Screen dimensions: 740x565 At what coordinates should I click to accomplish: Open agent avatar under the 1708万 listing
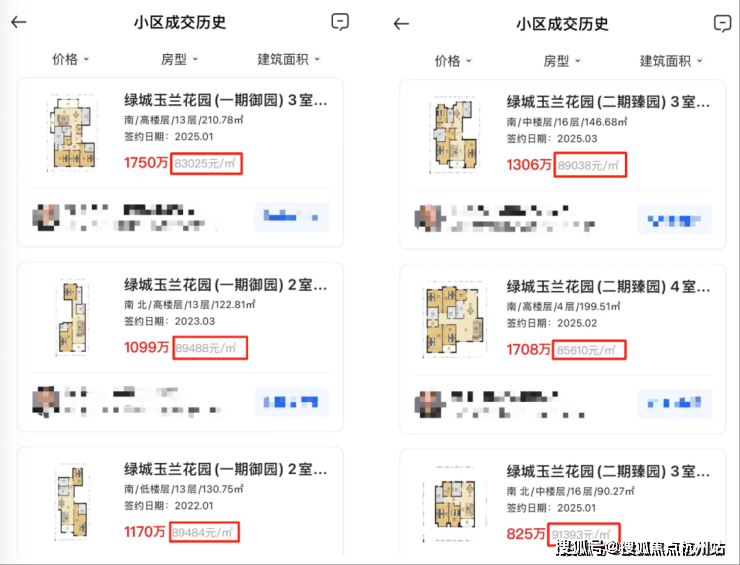(x=429, y=404)
